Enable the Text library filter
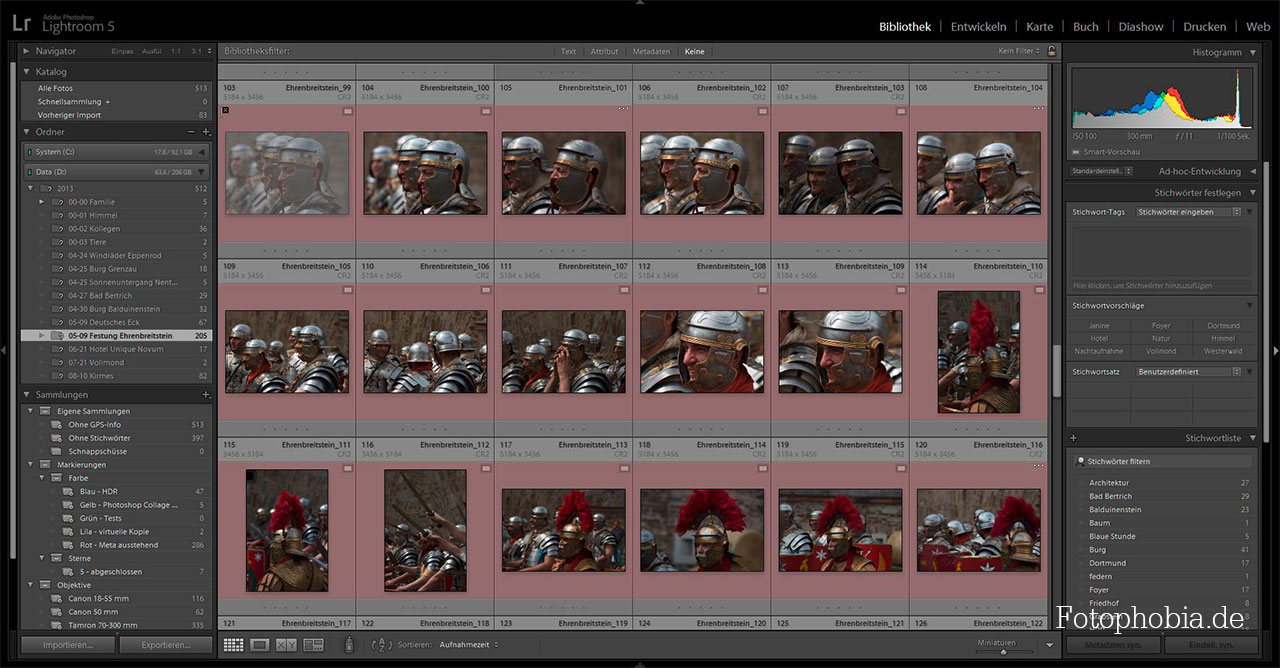The image size is (1280, 668). 568,52
